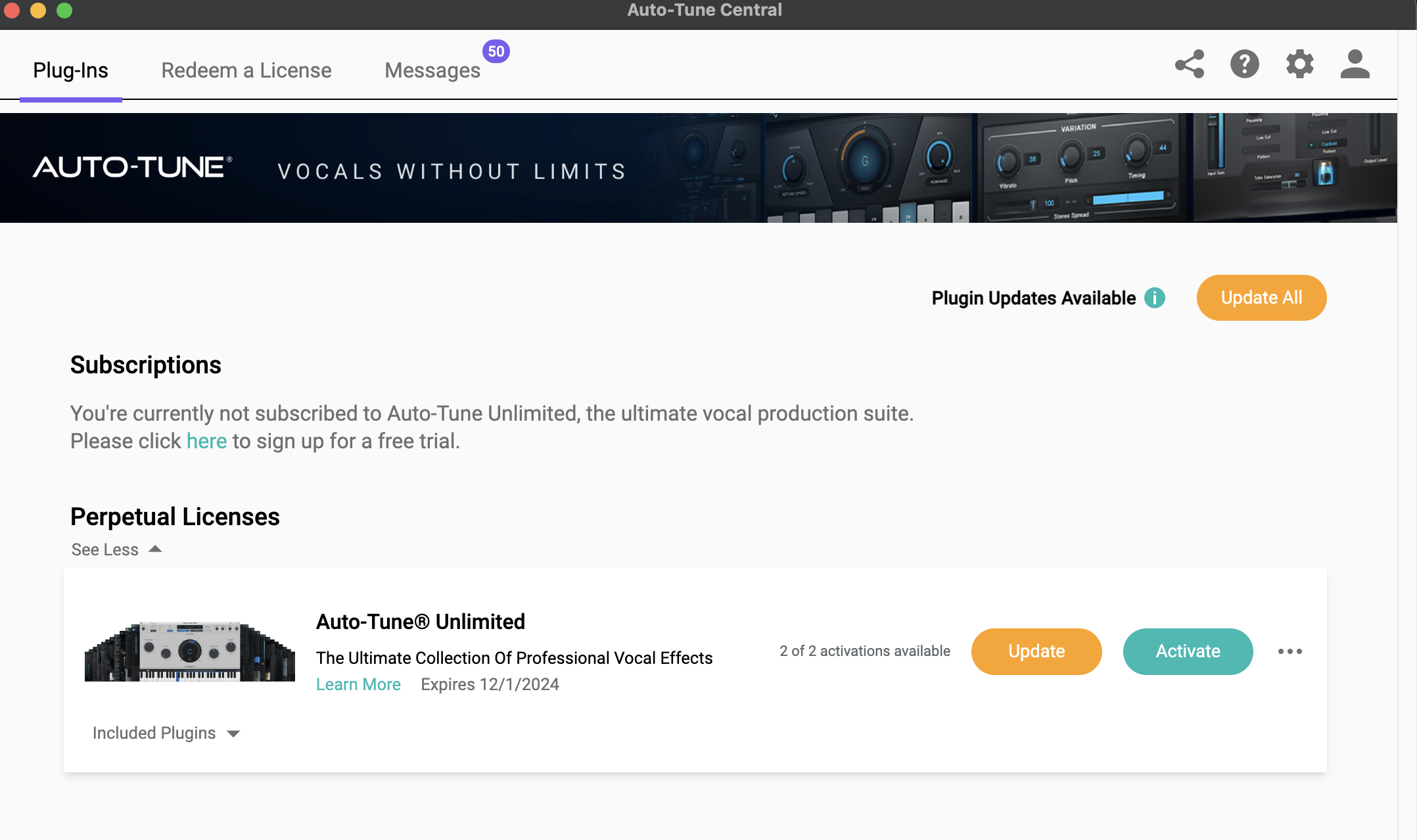Click arrow next to Included Plugins
1417x840 pixels.
(233, 734)
